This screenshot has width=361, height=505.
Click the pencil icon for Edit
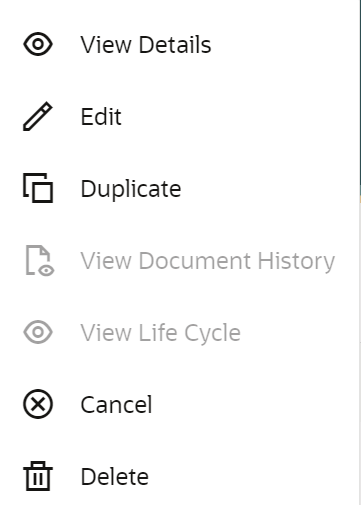(x=38, y=116)
